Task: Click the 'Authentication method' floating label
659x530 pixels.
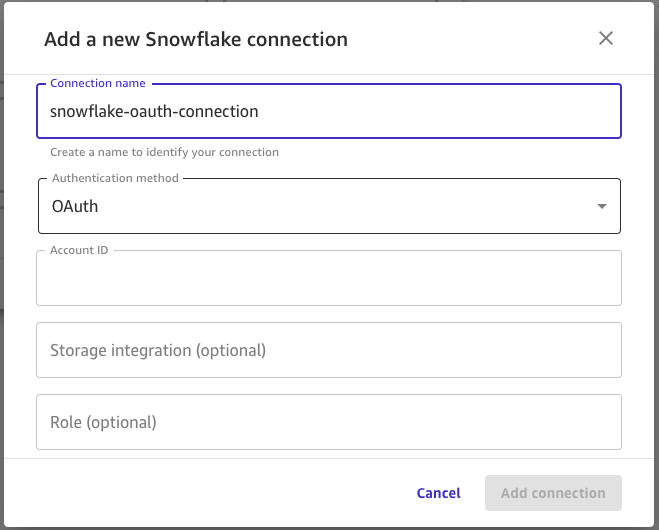Action: (115, 178)
